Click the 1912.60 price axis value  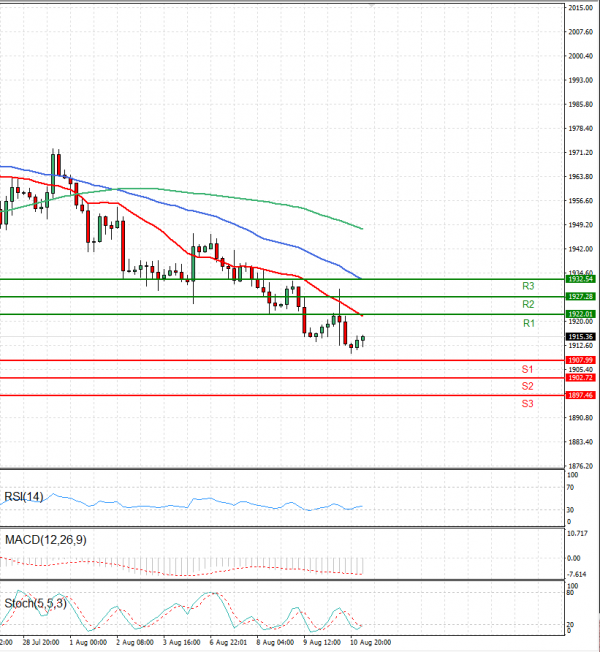[x=580, y=346]
